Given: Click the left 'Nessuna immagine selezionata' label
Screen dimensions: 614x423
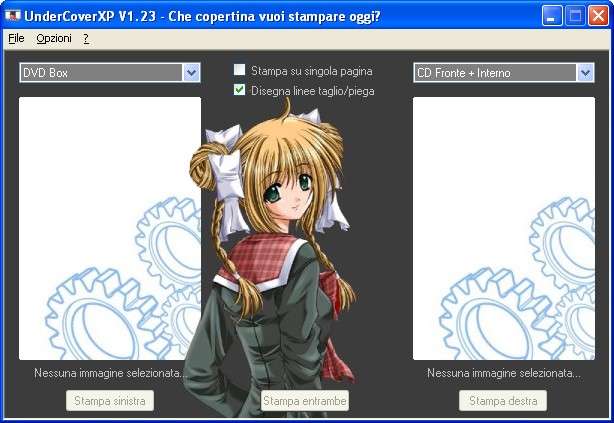Looking at the screenshot, I should (x=111, y=373).
